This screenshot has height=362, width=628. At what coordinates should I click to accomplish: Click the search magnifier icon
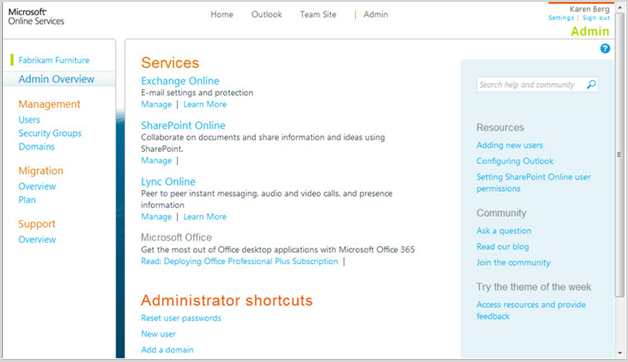pyautogui.click(x=591, y=84)
